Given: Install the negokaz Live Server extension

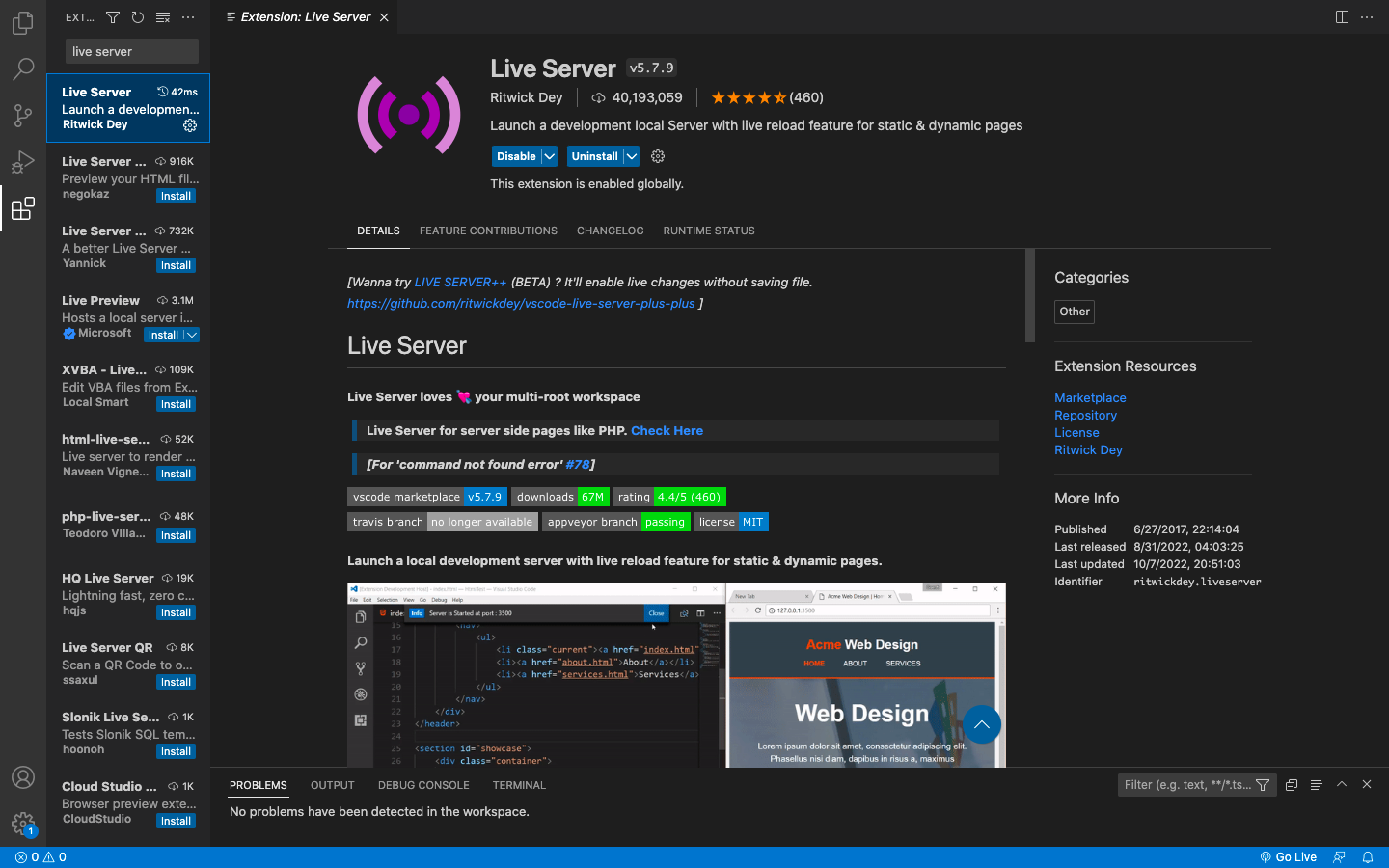Looking at the screenshot, I should point(176,196).
